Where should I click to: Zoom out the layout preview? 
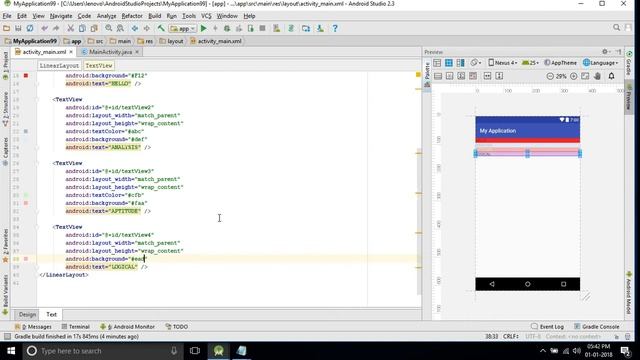[550, 76]
